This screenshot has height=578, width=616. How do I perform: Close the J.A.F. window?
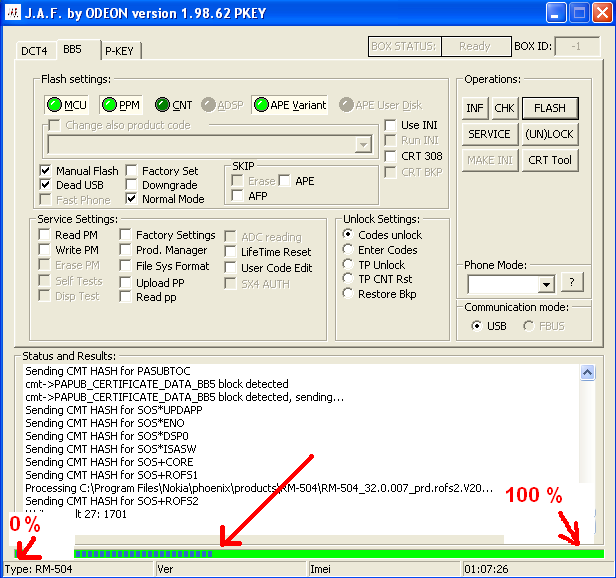coord(602,13)
